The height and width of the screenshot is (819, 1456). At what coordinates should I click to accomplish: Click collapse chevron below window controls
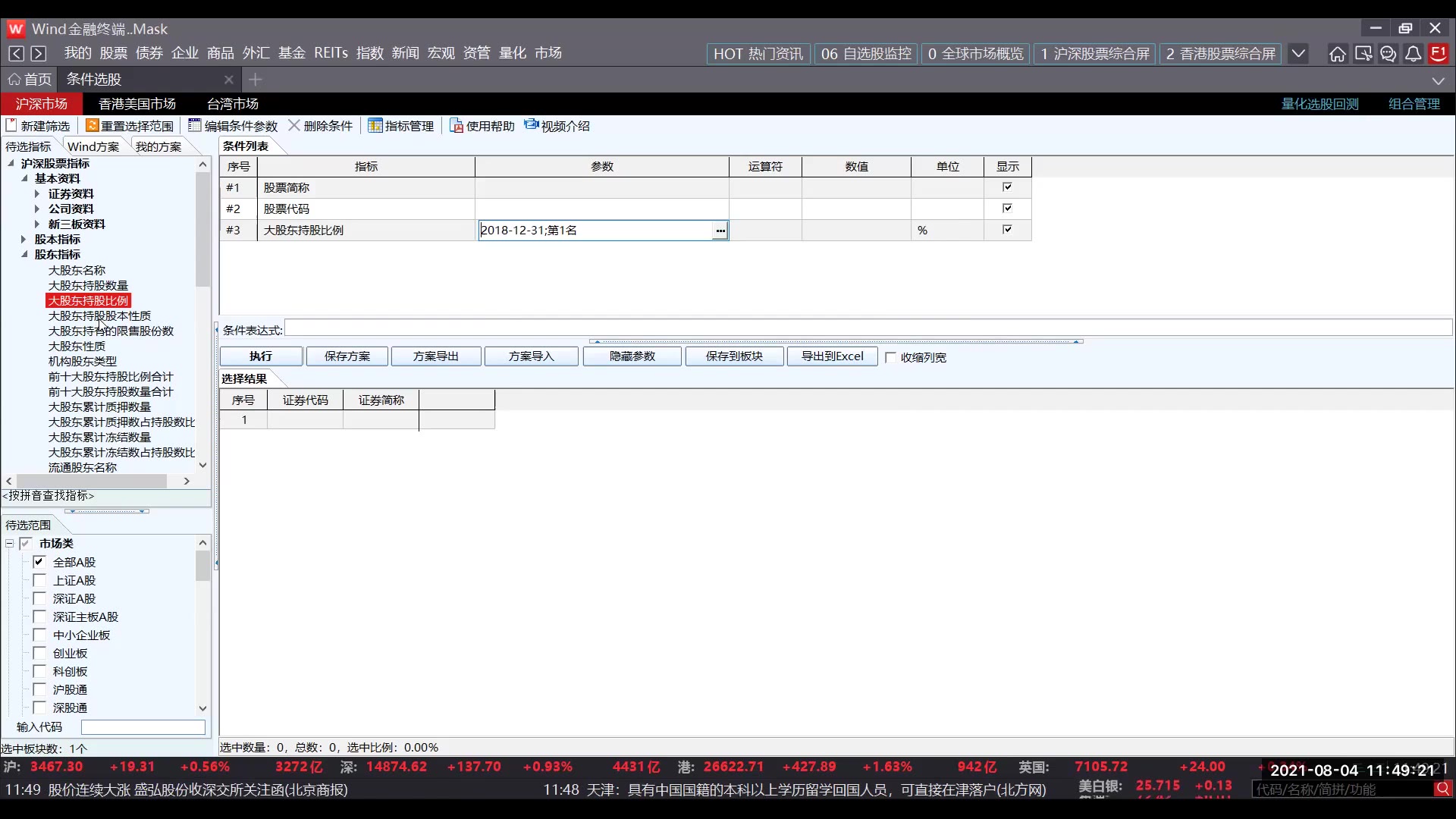pyautogui.click(x=1439, y=80)
